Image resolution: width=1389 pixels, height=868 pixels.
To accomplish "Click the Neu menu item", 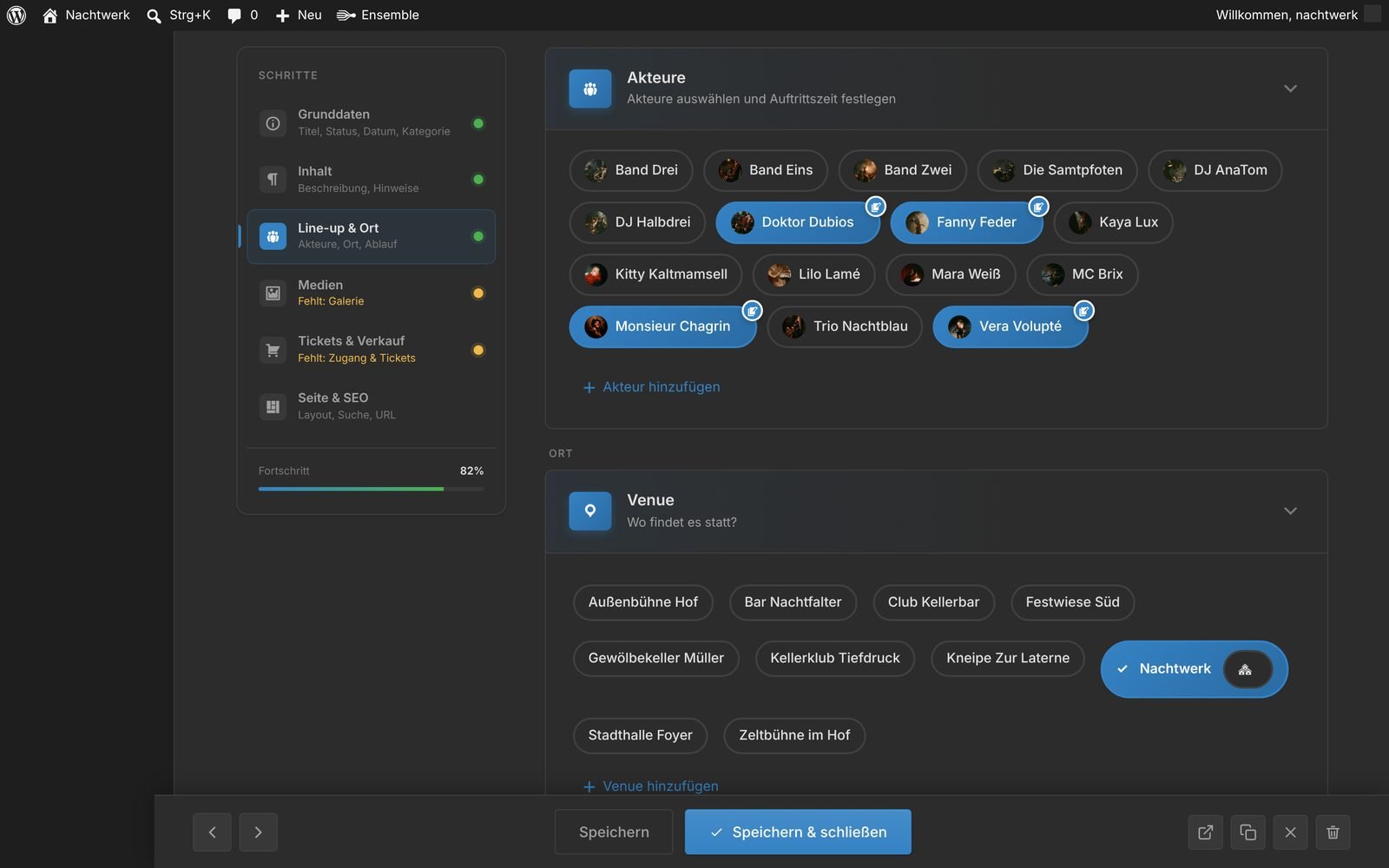I will coord(299,15).
